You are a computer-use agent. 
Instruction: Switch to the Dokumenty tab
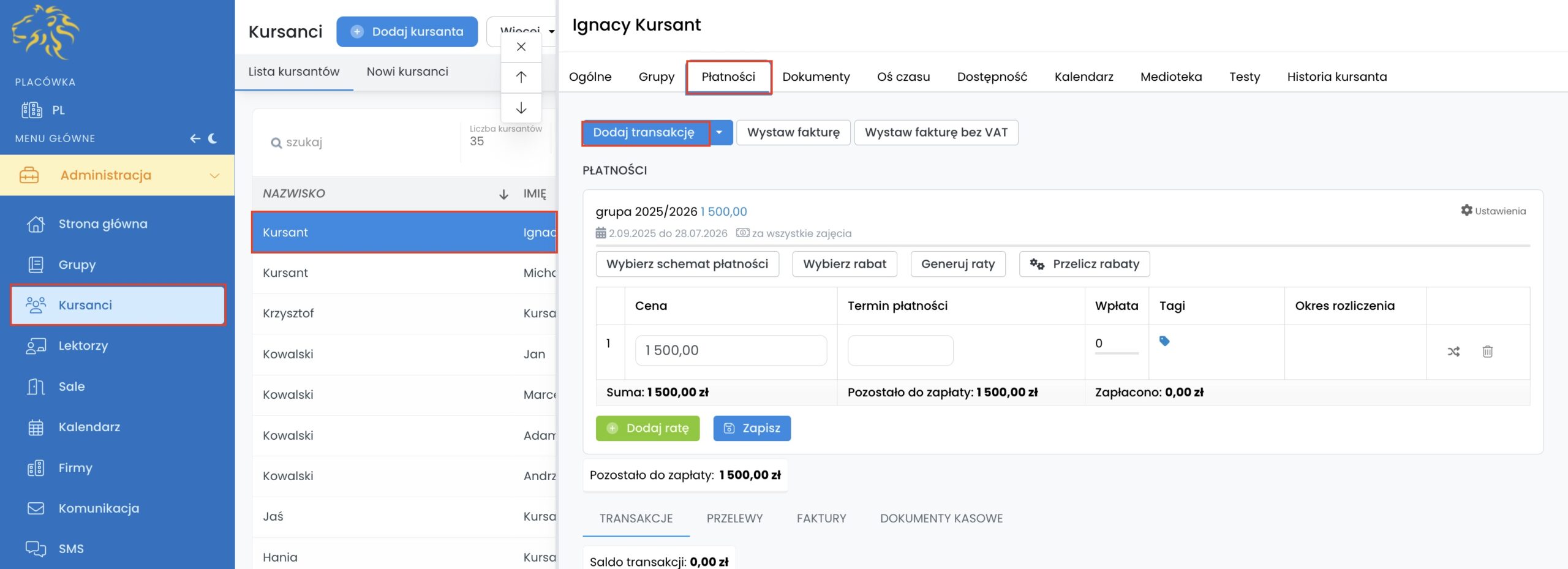tap(816, 77)
